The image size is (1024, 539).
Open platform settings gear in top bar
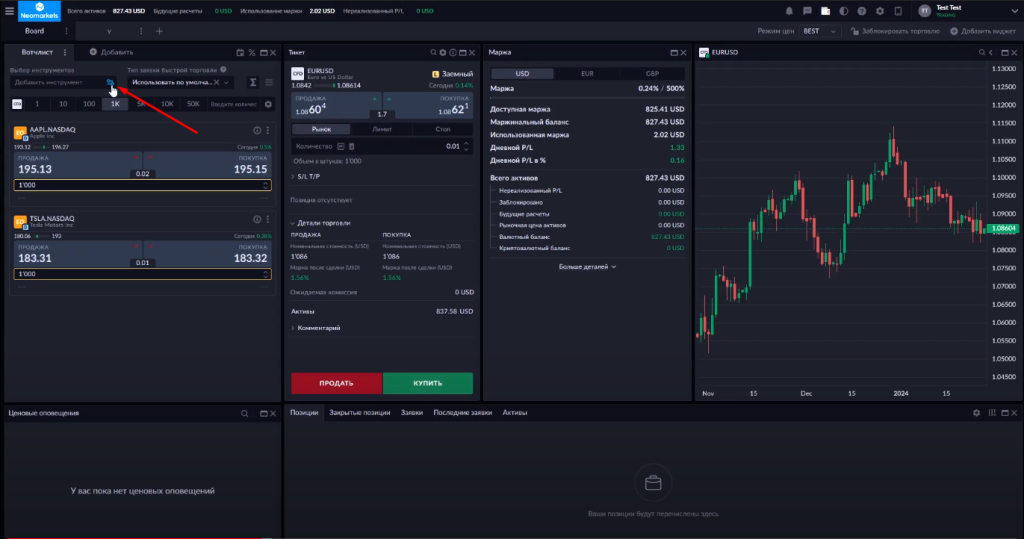coord(880,11)
